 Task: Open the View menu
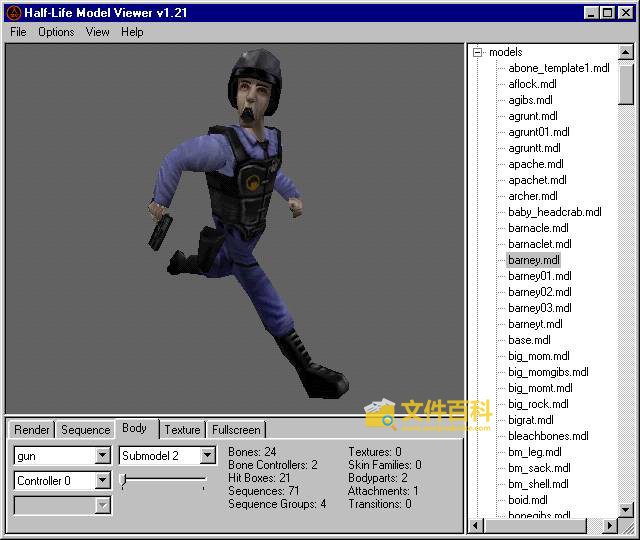click(98, 32)
